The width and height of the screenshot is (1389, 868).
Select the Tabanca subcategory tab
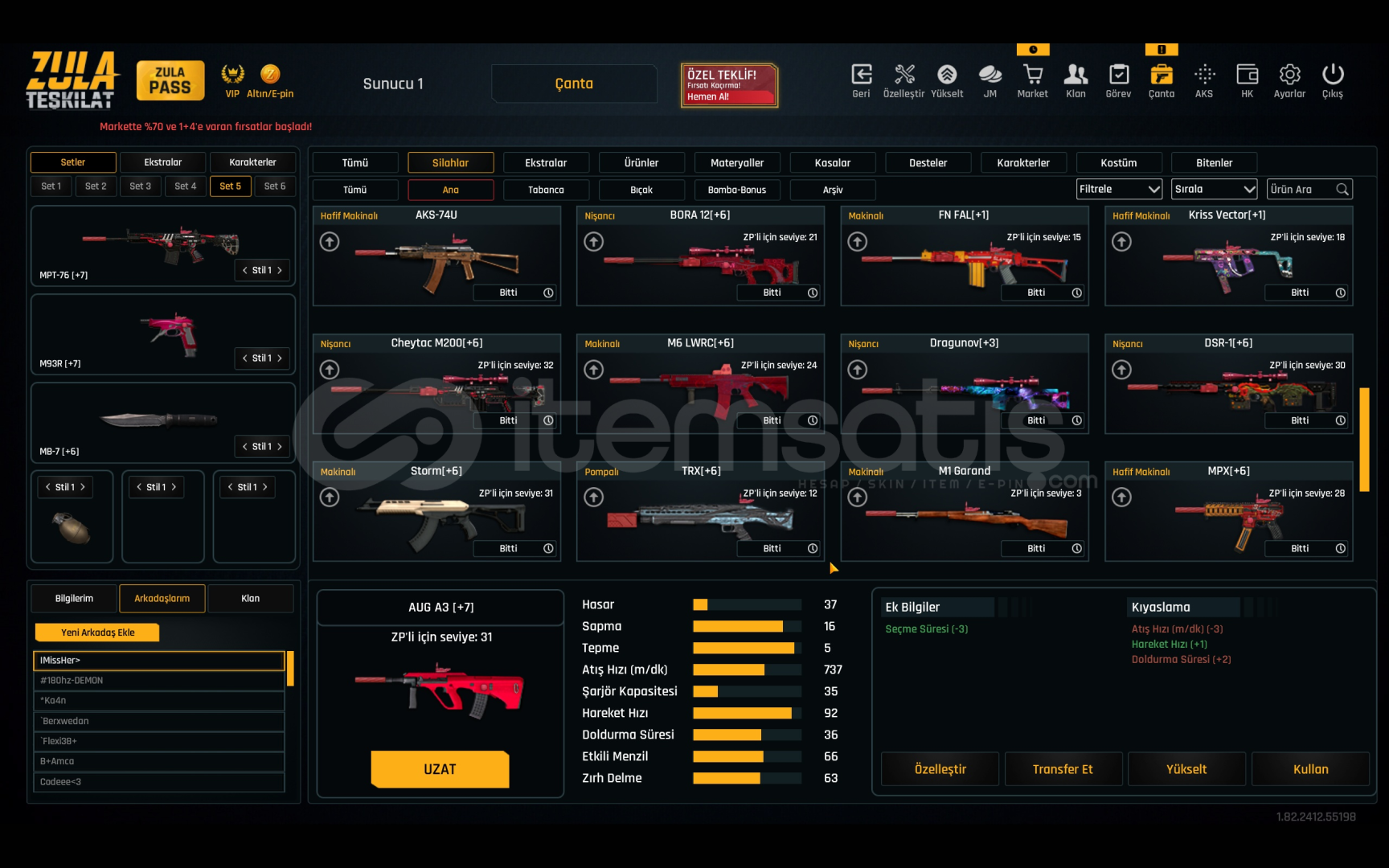tap(546, 190)
